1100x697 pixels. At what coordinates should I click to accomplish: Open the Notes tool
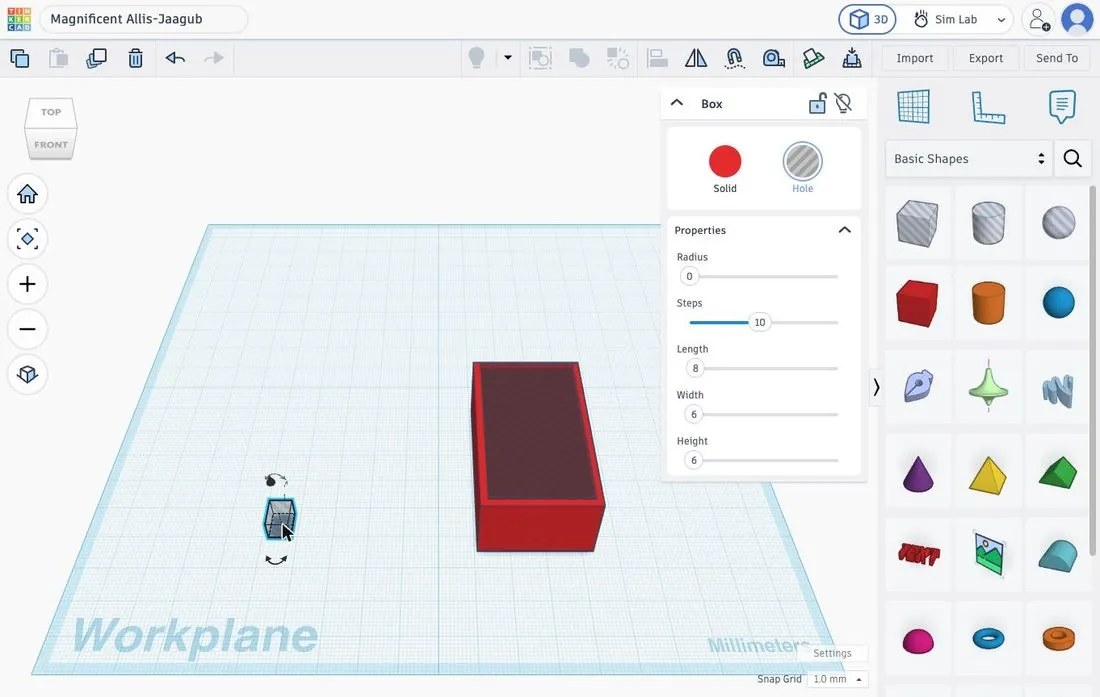coord(1062,107)
